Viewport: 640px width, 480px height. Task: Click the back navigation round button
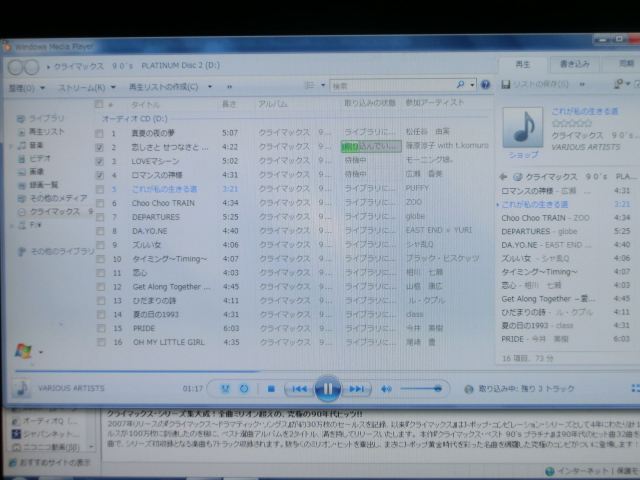pyautogui.click(x=16, y=67)
